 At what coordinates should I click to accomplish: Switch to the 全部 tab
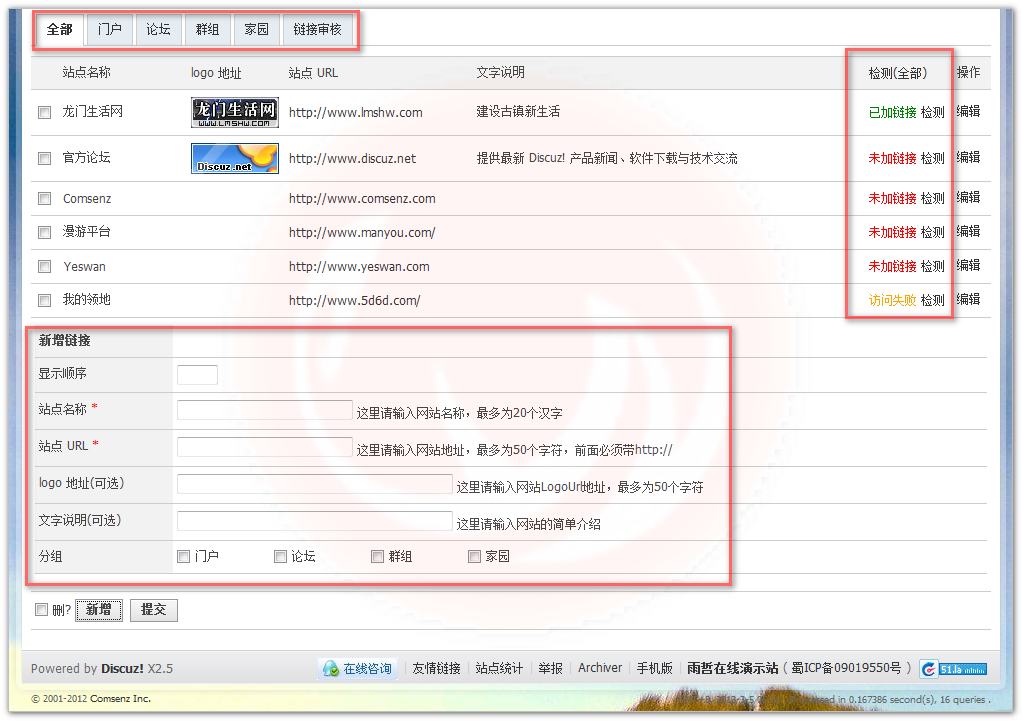click(59, 30)
